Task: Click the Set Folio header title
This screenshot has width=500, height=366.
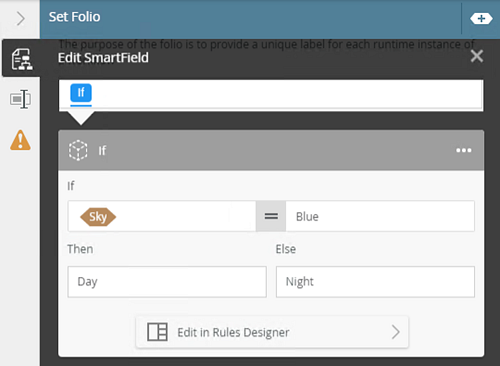Action: click(x=74, y=17)
